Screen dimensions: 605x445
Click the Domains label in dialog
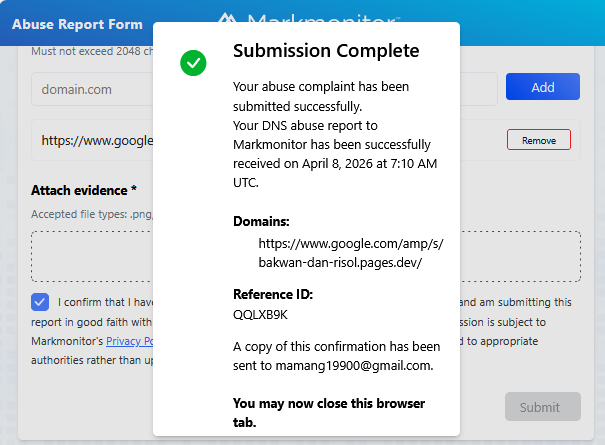[x=261, y=220]
